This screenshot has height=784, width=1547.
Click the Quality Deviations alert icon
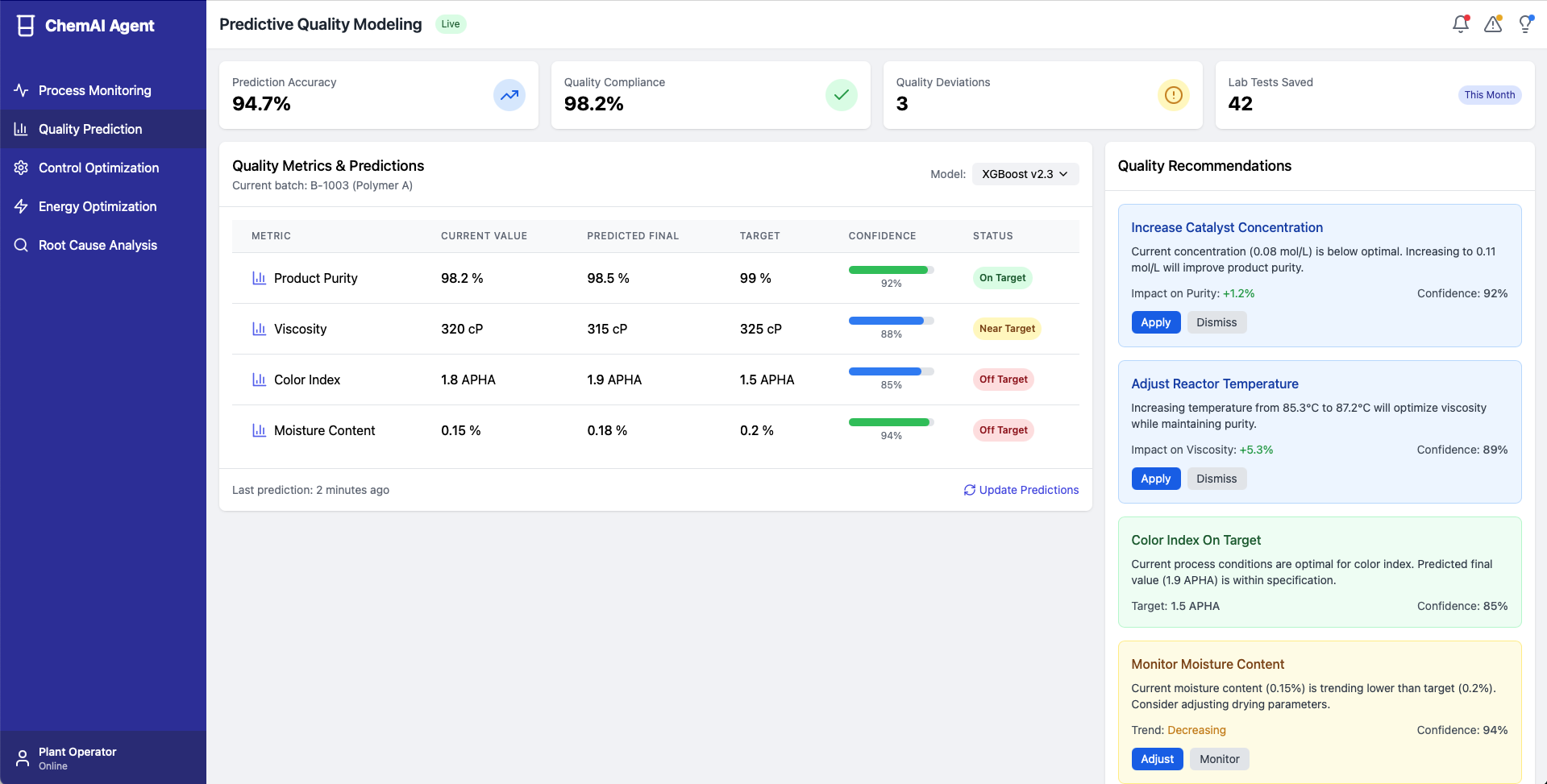point(1174,95)
